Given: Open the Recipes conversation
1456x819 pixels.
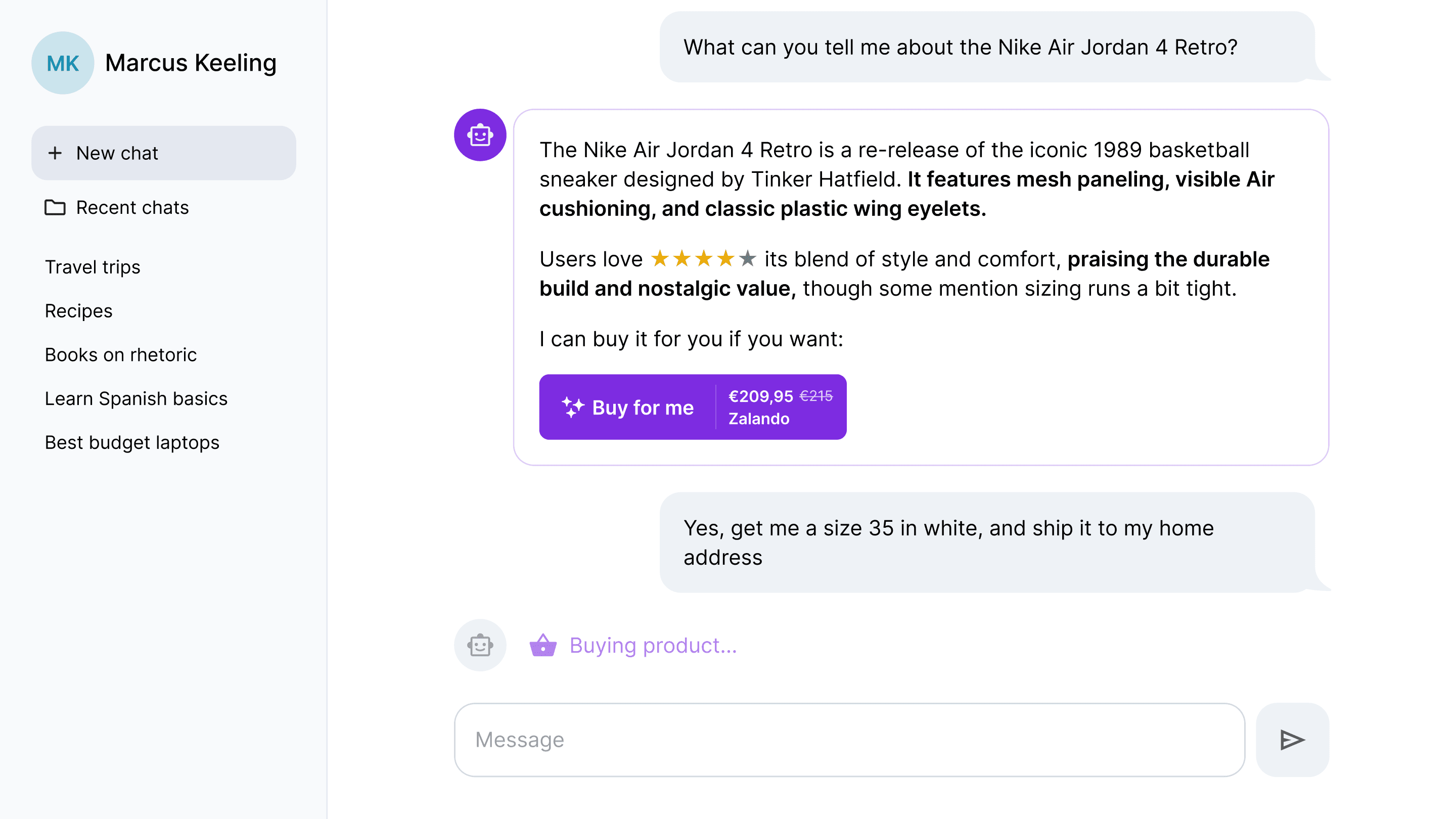Looking at the screenshot, I should pyautogui.click(x=78, y=310).
